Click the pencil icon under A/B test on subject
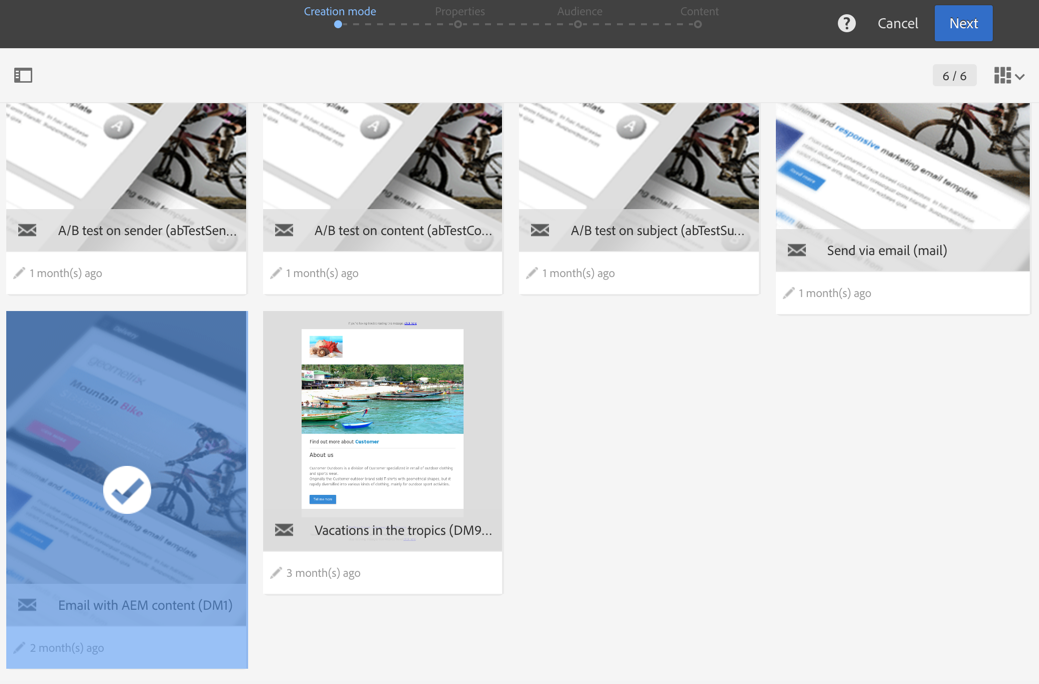 tap(533, 272)
